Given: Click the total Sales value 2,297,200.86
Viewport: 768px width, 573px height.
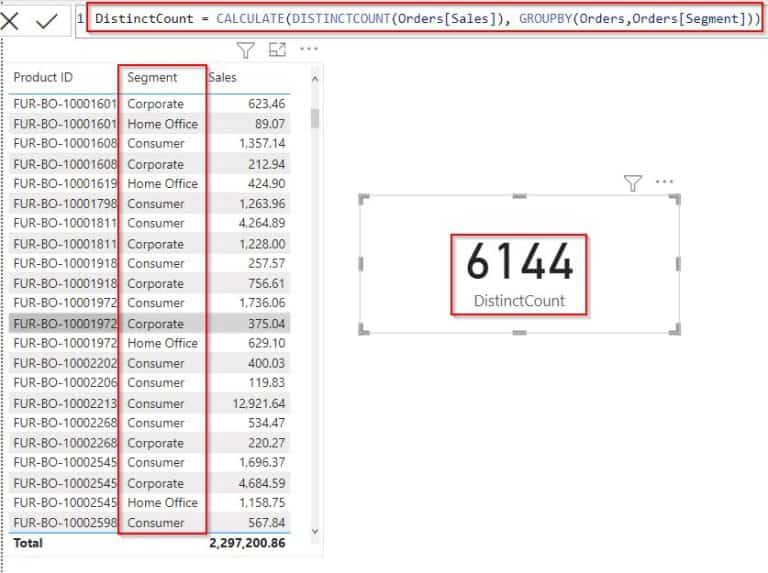Looking at the screenshot, I should pos(247,543).
